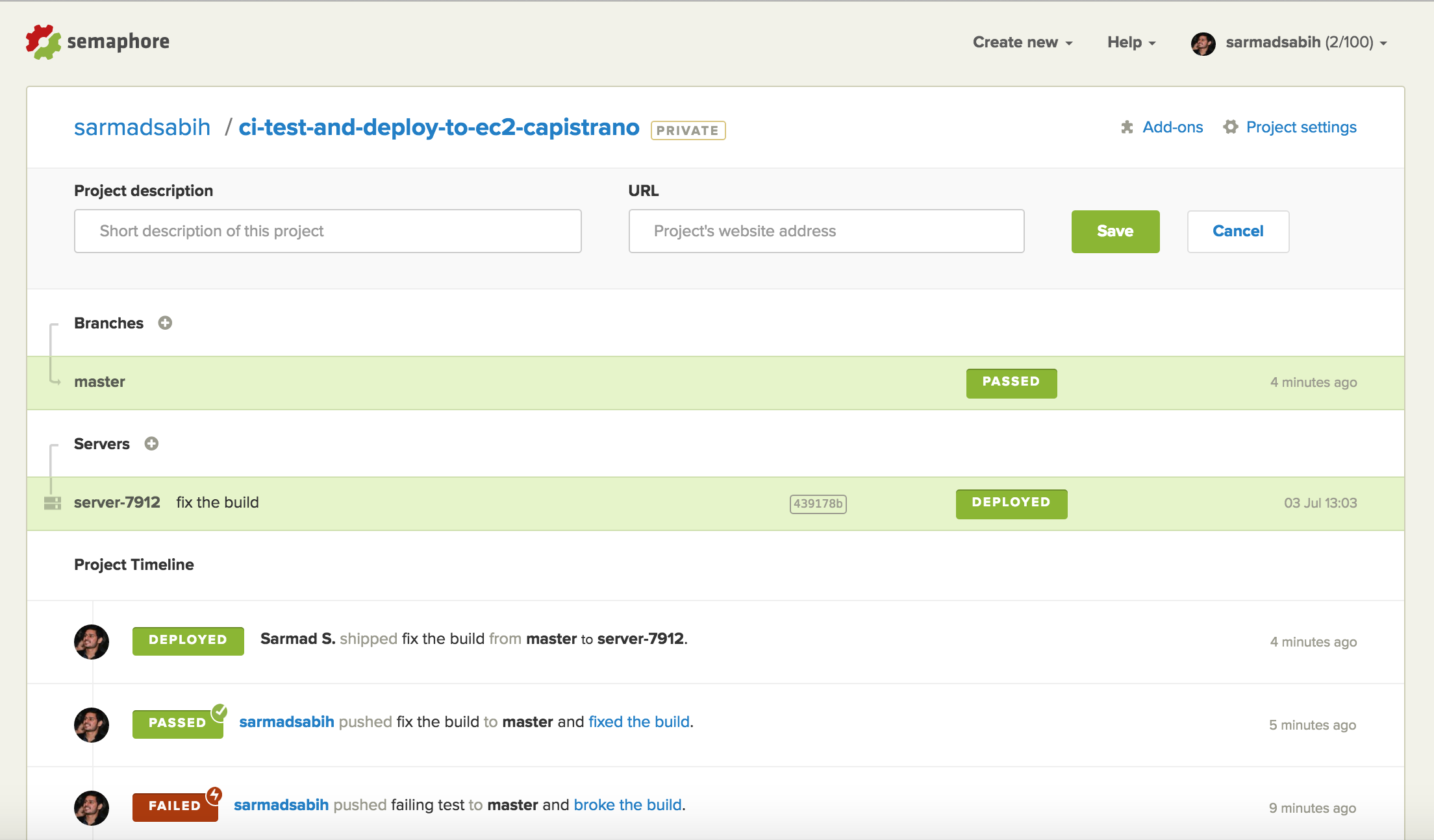Viewport: 1434px width, 840px height.
Task: Click the server-7912 server icon
Action: [x=53, y=503]
